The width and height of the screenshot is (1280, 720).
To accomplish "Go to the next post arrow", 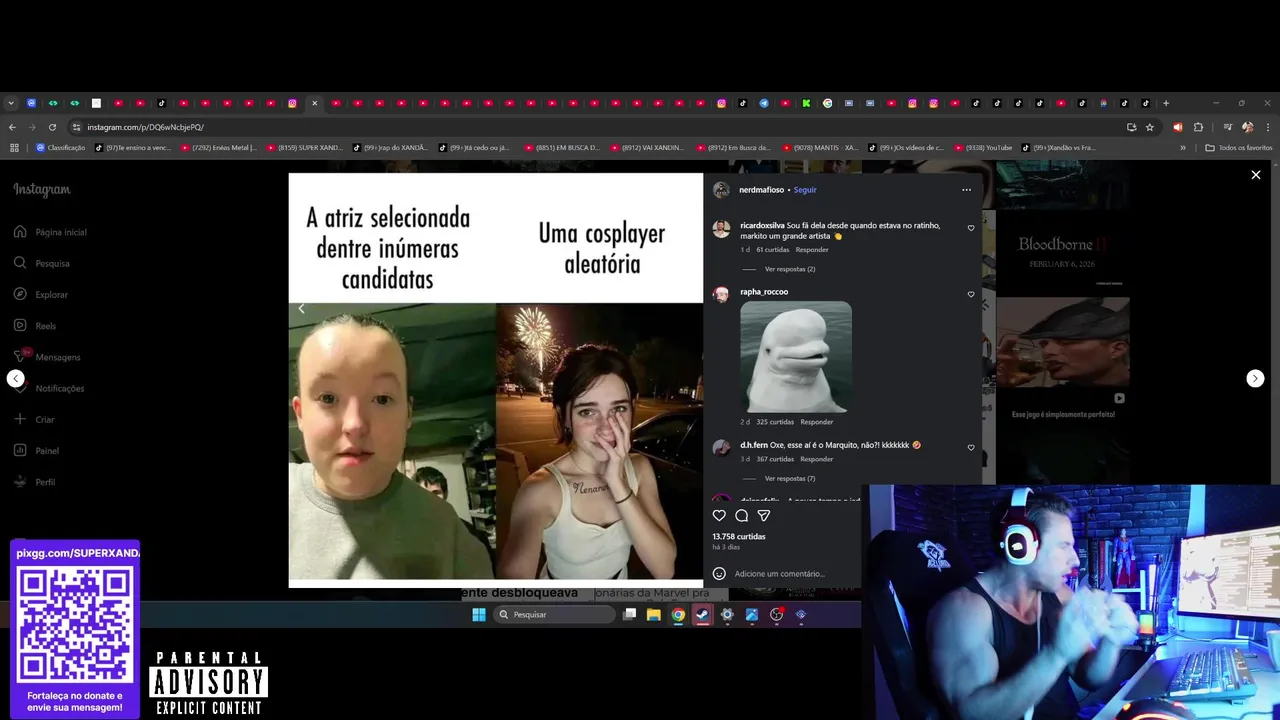I will [1255, 379].
